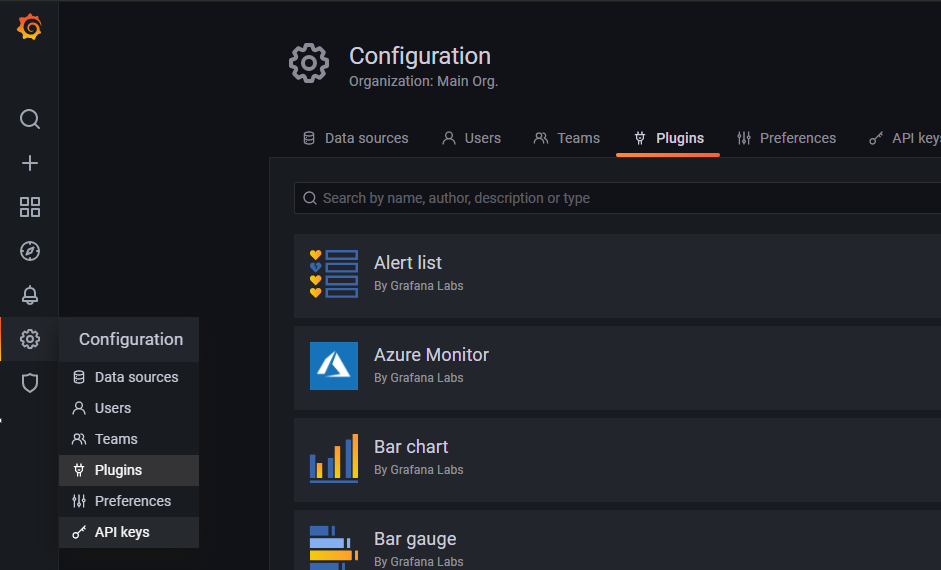Click the Azure Monitor plugin logo
The width and height of the screenshot is (941, 570).
[x=334, y=366]
